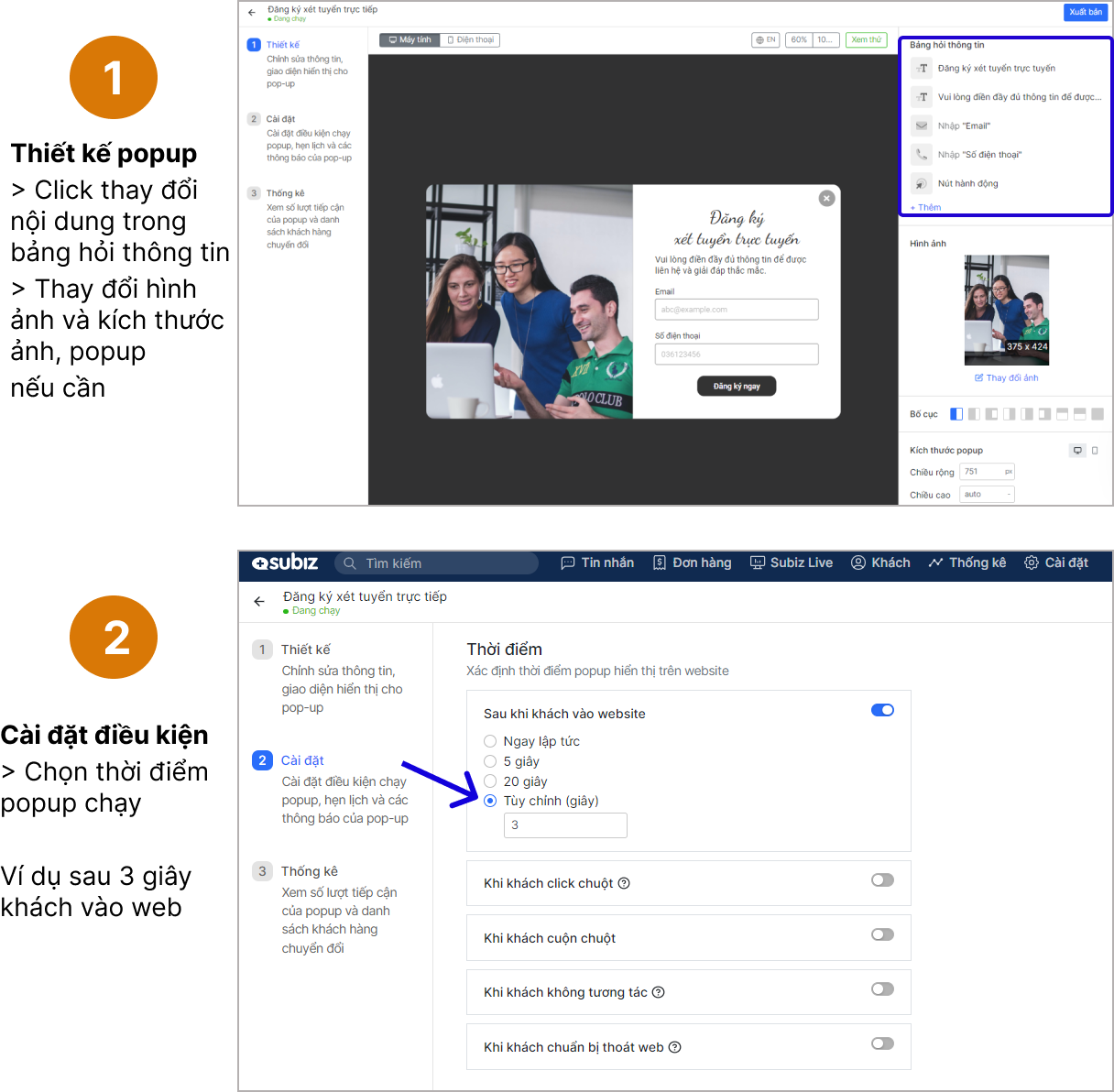Switch to the Điện thoại preview tab

(x=470, y=40)
